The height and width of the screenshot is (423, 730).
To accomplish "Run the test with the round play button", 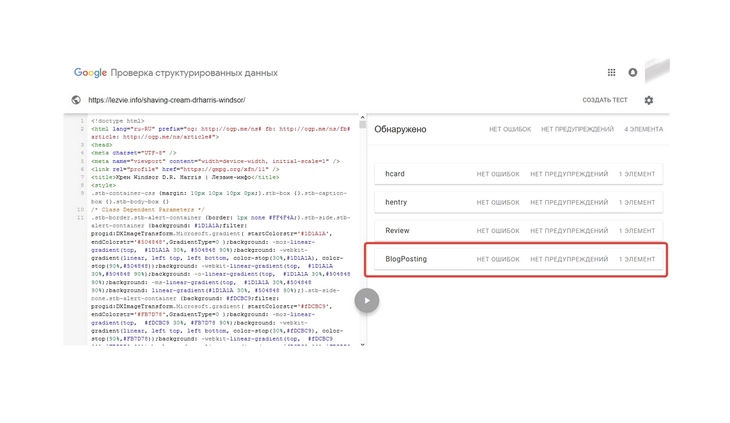I will pos(367,300).
